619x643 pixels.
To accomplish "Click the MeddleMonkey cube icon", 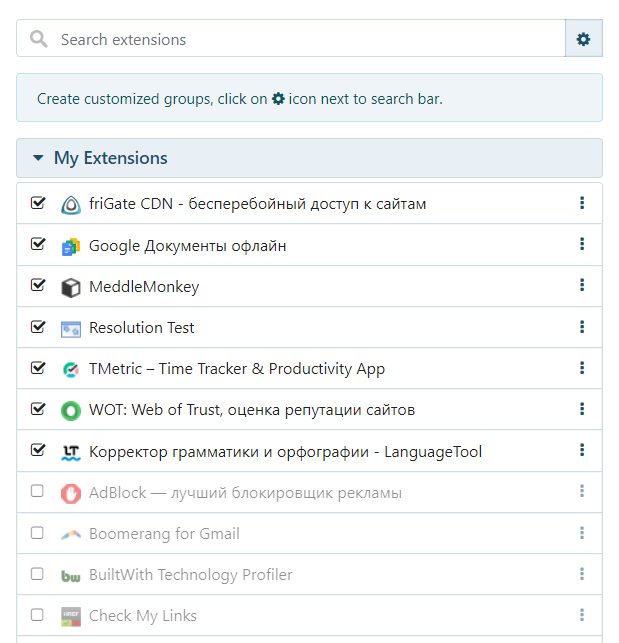I will tap(71, 287).
